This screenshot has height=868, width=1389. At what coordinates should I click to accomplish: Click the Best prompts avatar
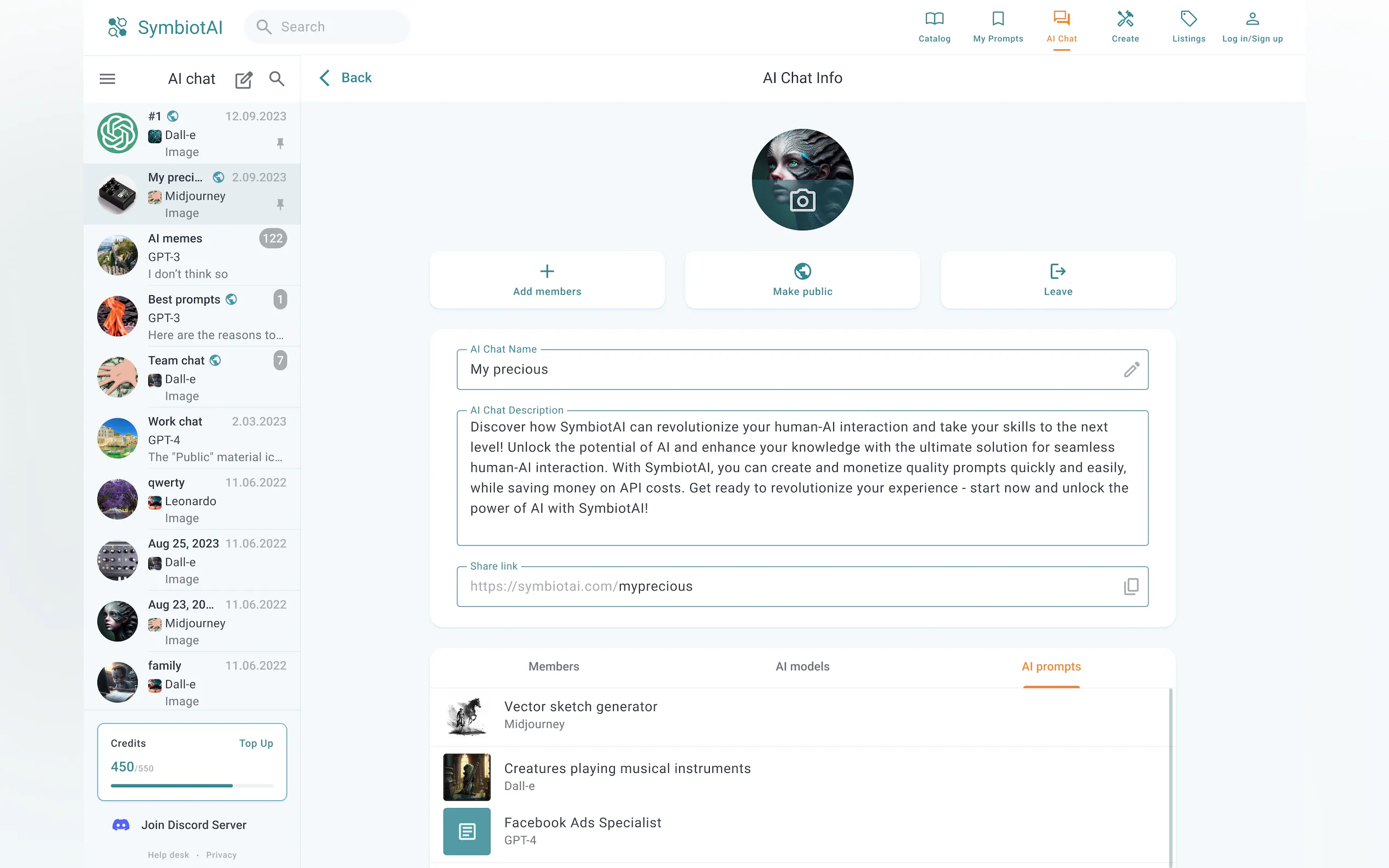click(x=117, y=316)
